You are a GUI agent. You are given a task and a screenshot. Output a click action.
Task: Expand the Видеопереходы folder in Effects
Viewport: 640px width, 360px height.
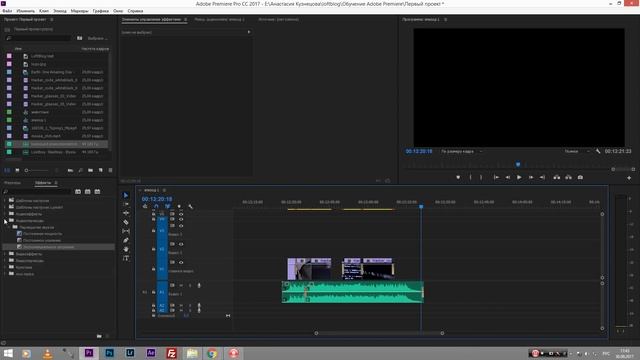click(x=5, y=260)
